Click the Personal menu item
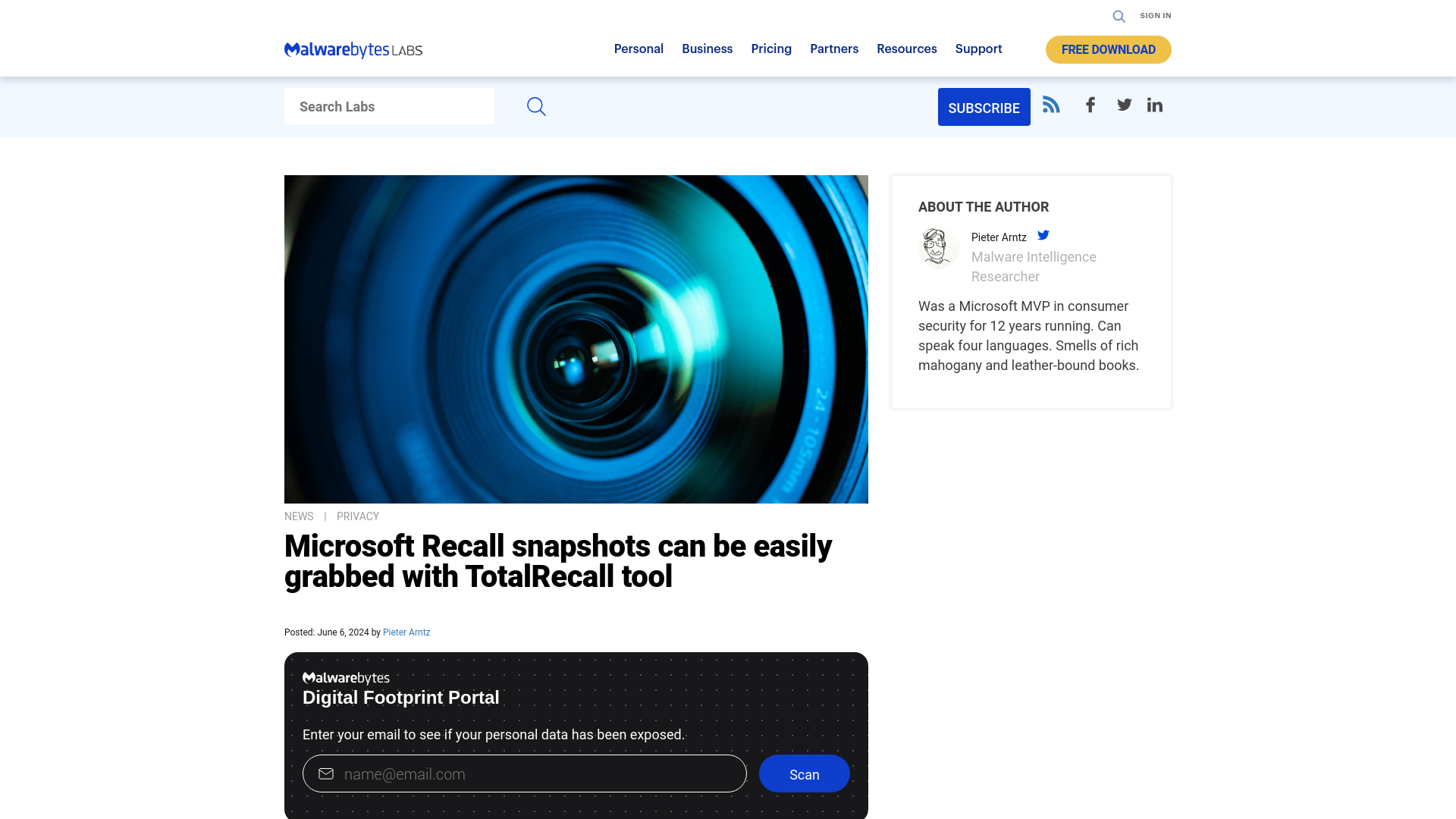This screenshot has height=819, width=1456. coord(638,49)
